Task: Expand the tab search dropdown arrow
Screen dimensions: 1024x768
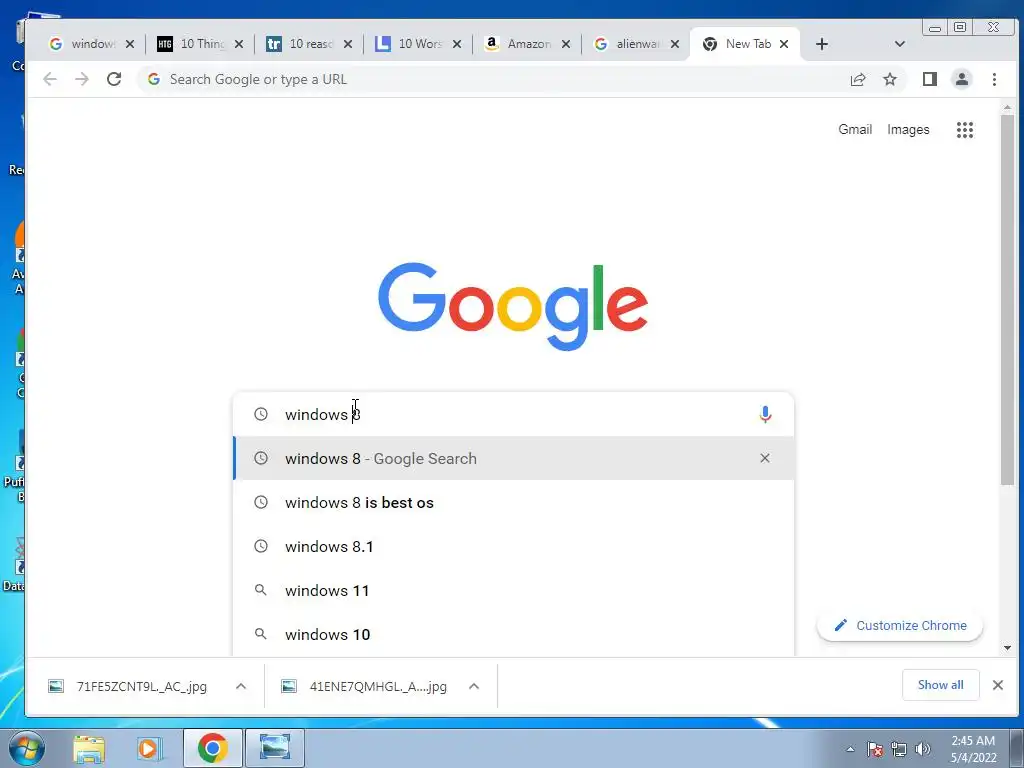Action: point(899,44)
